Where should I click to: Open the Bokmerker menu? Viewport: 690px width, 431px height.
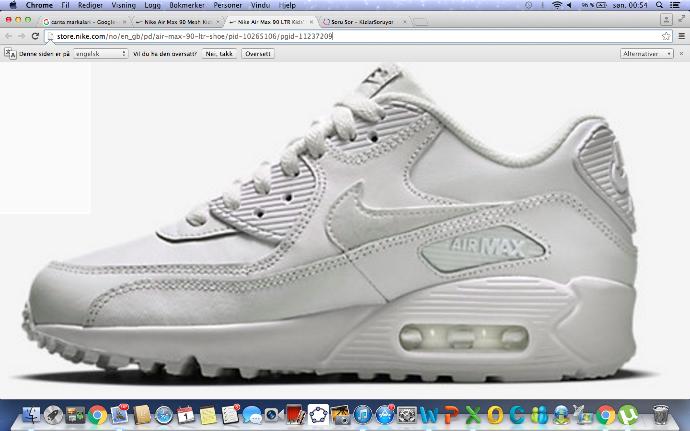(x=187, y=5)
